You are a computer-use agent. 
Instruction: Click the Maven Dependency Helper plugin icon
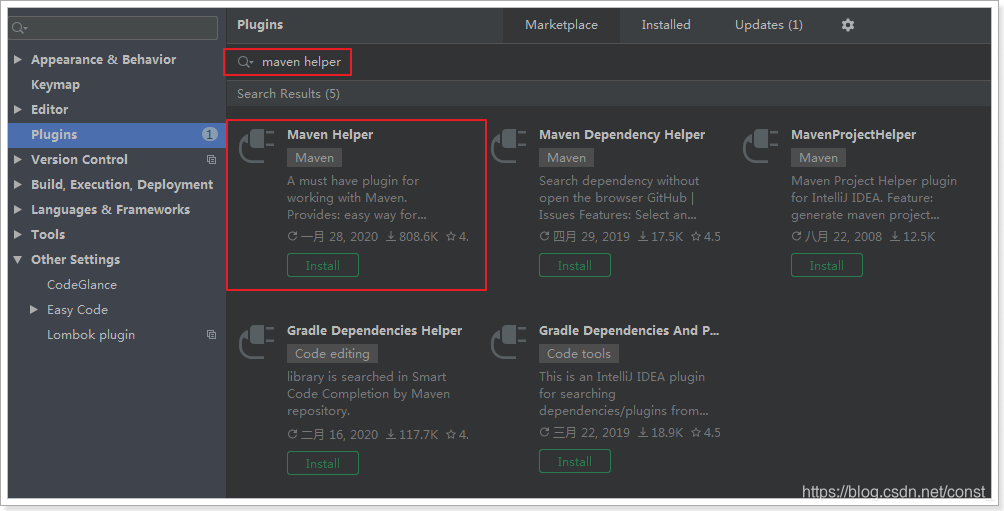coord(508,145)
